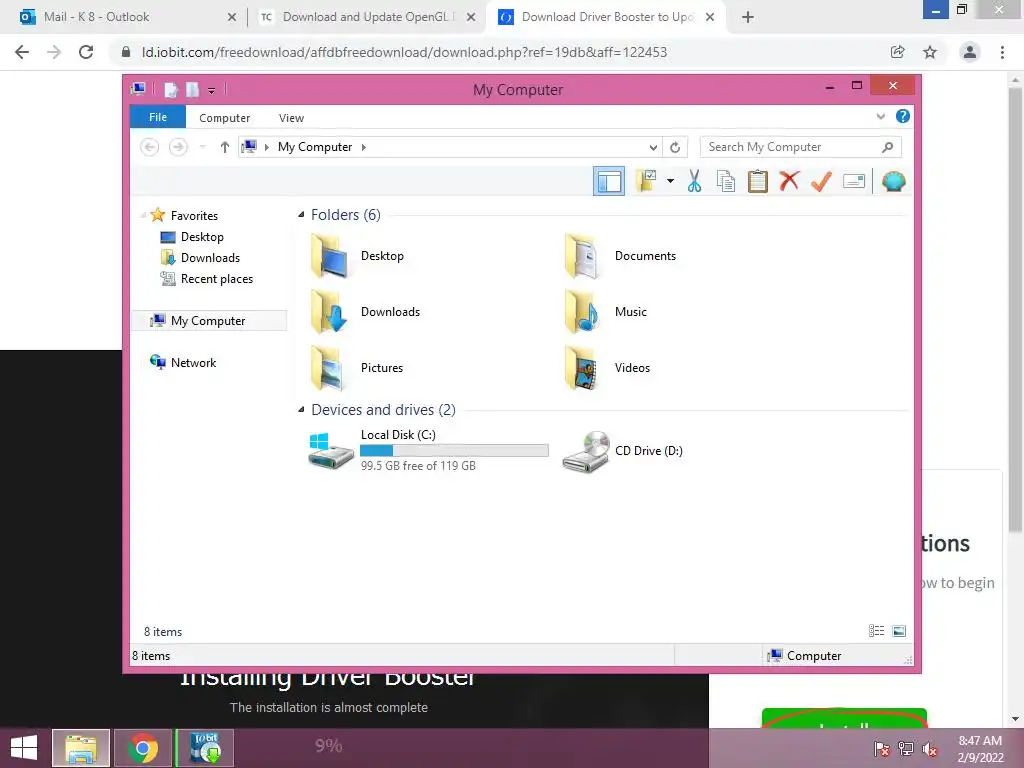
Task: Select the Desktop folder icon
Action: [x=330, y=256]
